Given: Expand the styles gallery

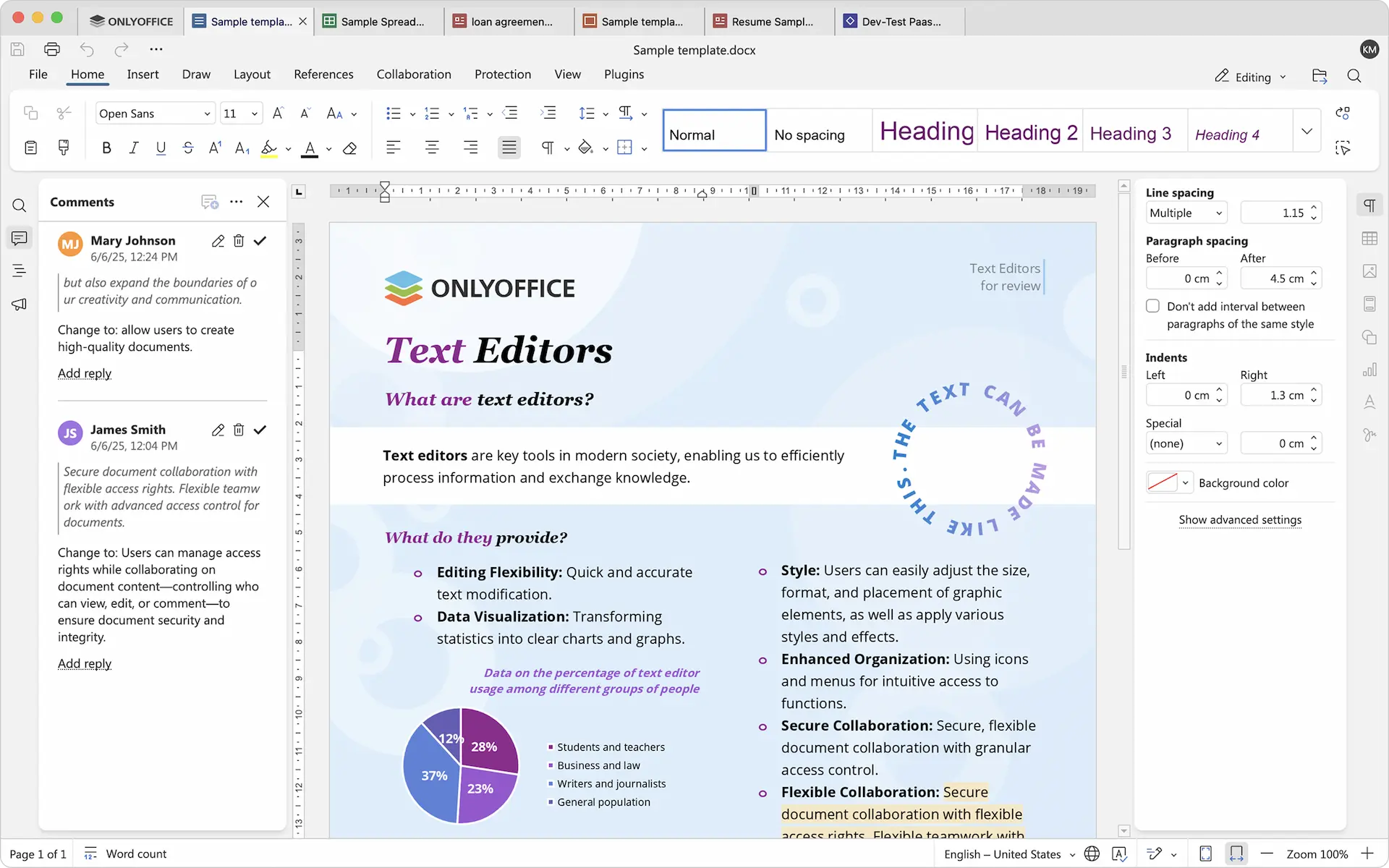Looking at the screenshot, I should [1307, 131].
